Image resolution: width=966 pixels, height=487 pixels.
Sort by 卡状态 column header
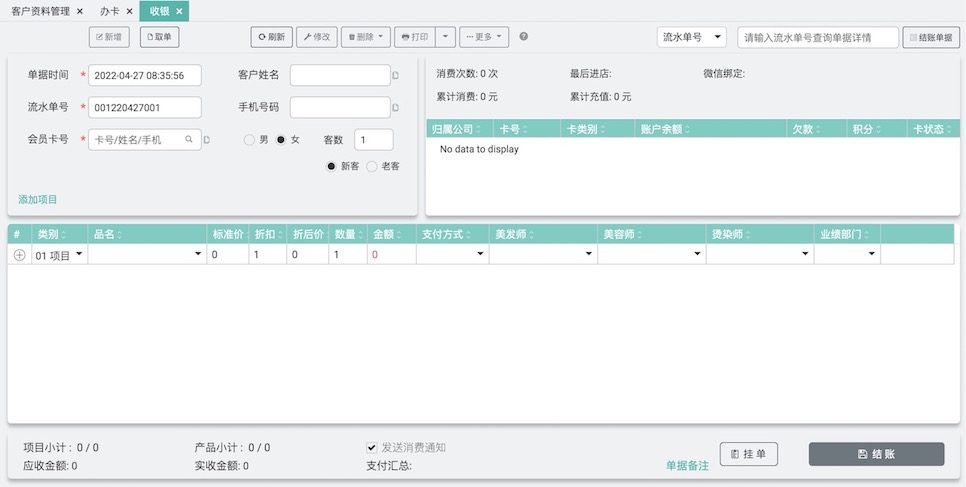pyautogui.click(x=933, y=129)
